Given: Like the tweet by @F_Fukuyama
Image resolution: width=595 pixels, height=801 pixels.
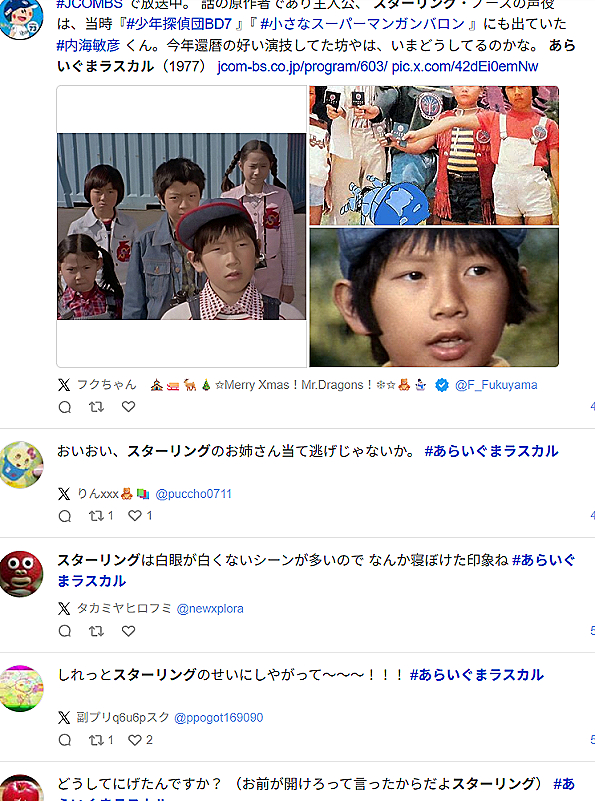Looking at the screenshot, I should [129, 407].
